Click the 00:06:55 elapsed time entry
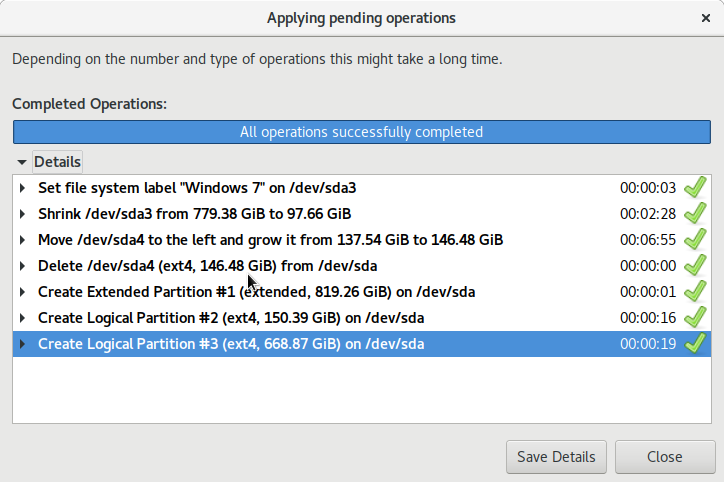The width and height of the screenshot is (724, 482). [x=648, y=240]
